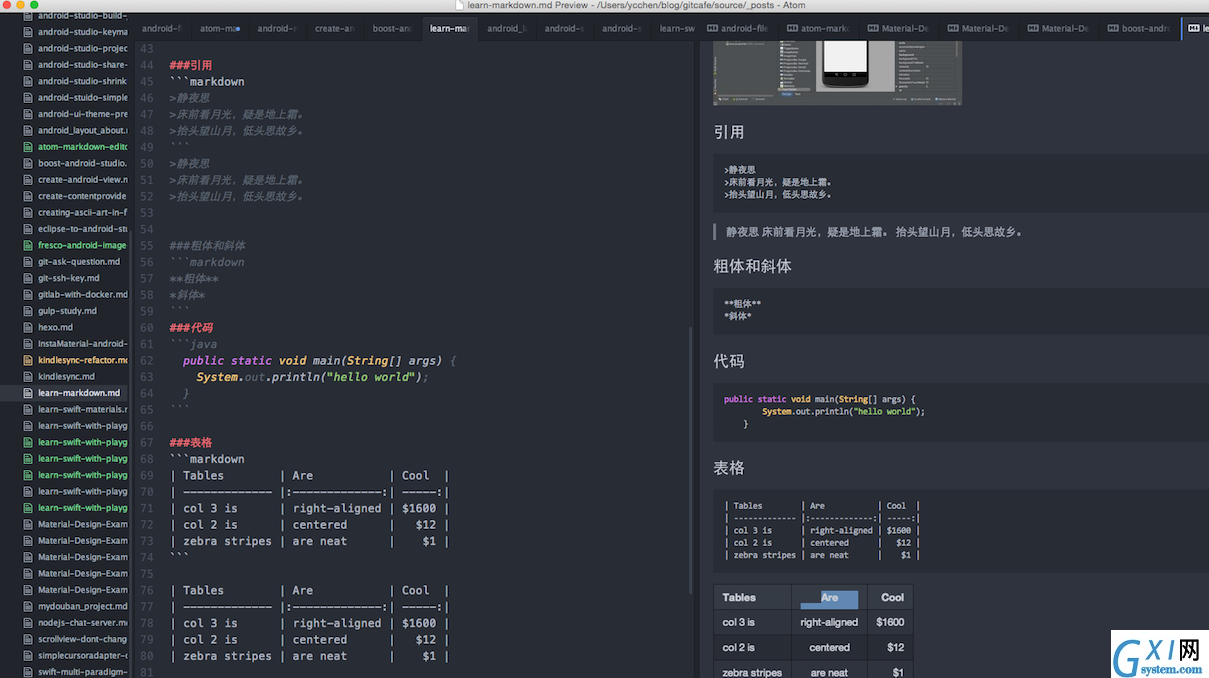Select learn-markdown.md in the file tree
The width and height of the screenshot is (1209, 678).
coord(79,393)
